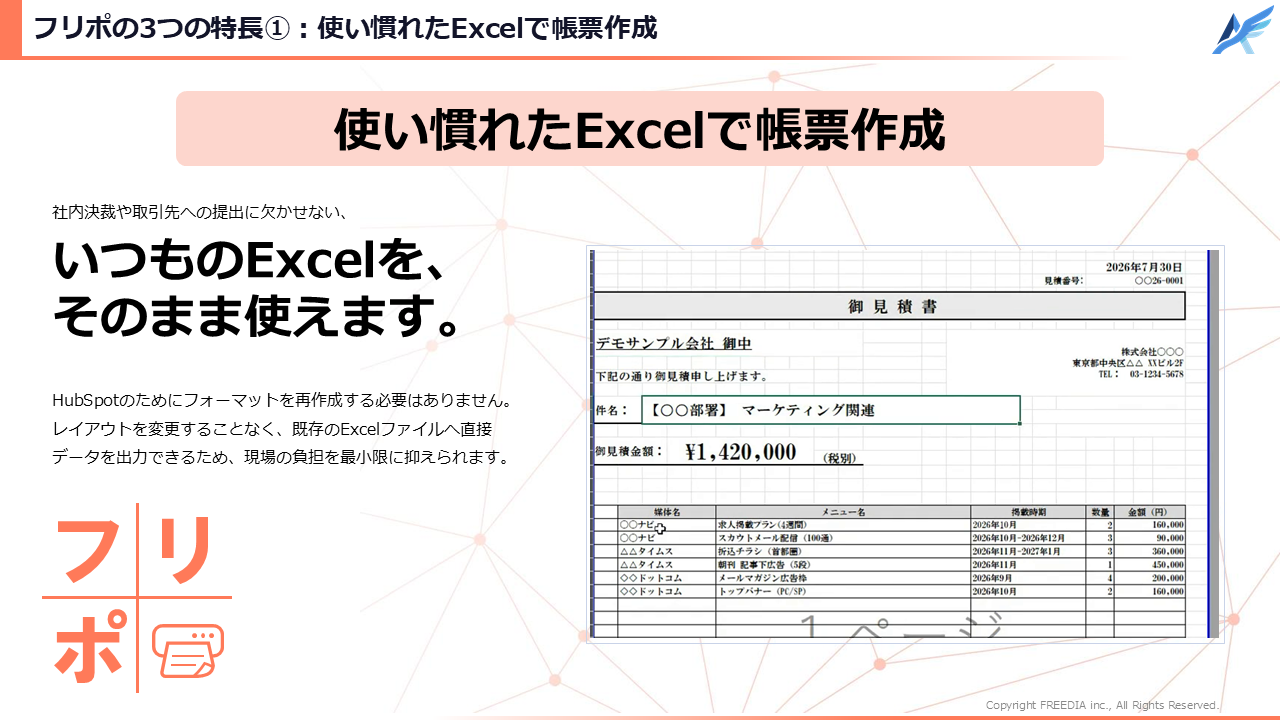
Task: Click the 数量 column header
Action: [x=1101, y=512]
